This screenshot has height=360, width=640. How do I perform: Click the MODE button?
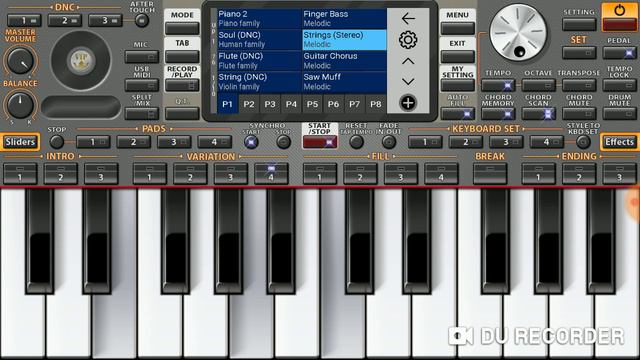pos(182,28)
